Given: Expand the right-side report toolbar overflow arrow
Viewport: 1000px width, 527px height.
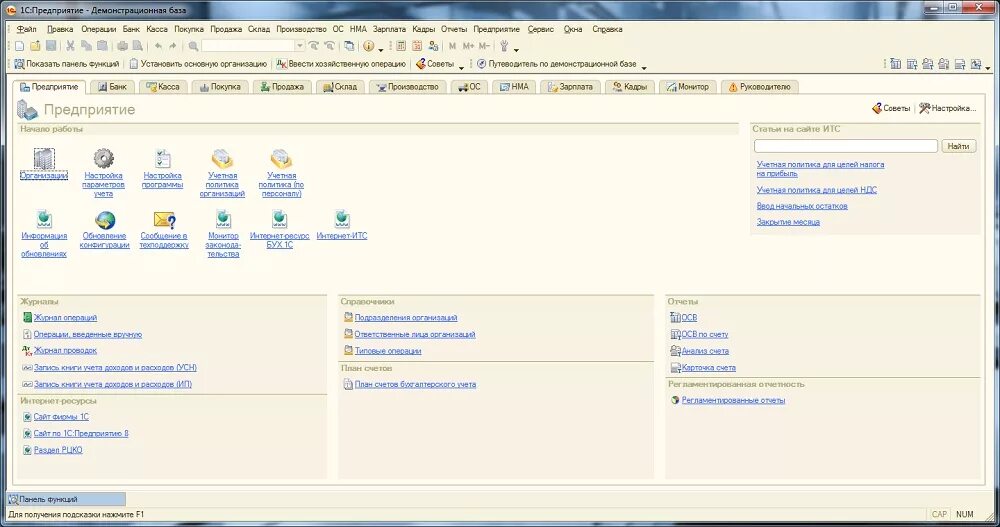Looking at the screenshot, I should [988, 67].
